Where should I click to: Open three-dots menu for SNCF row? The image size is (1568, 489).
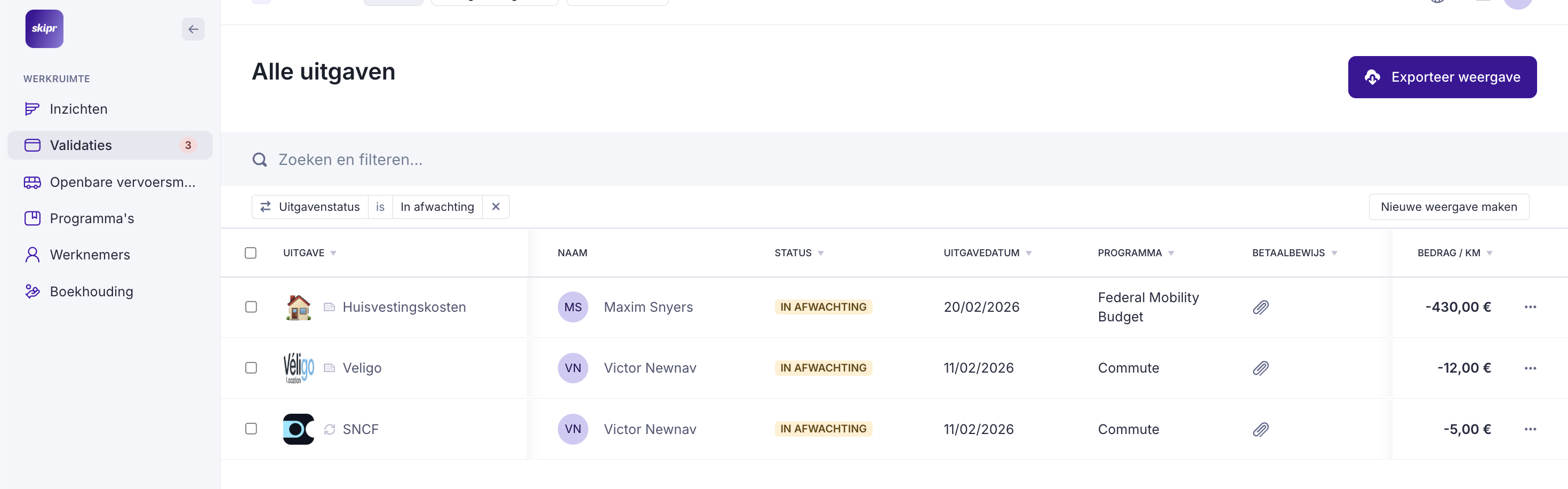point(1530,429)
